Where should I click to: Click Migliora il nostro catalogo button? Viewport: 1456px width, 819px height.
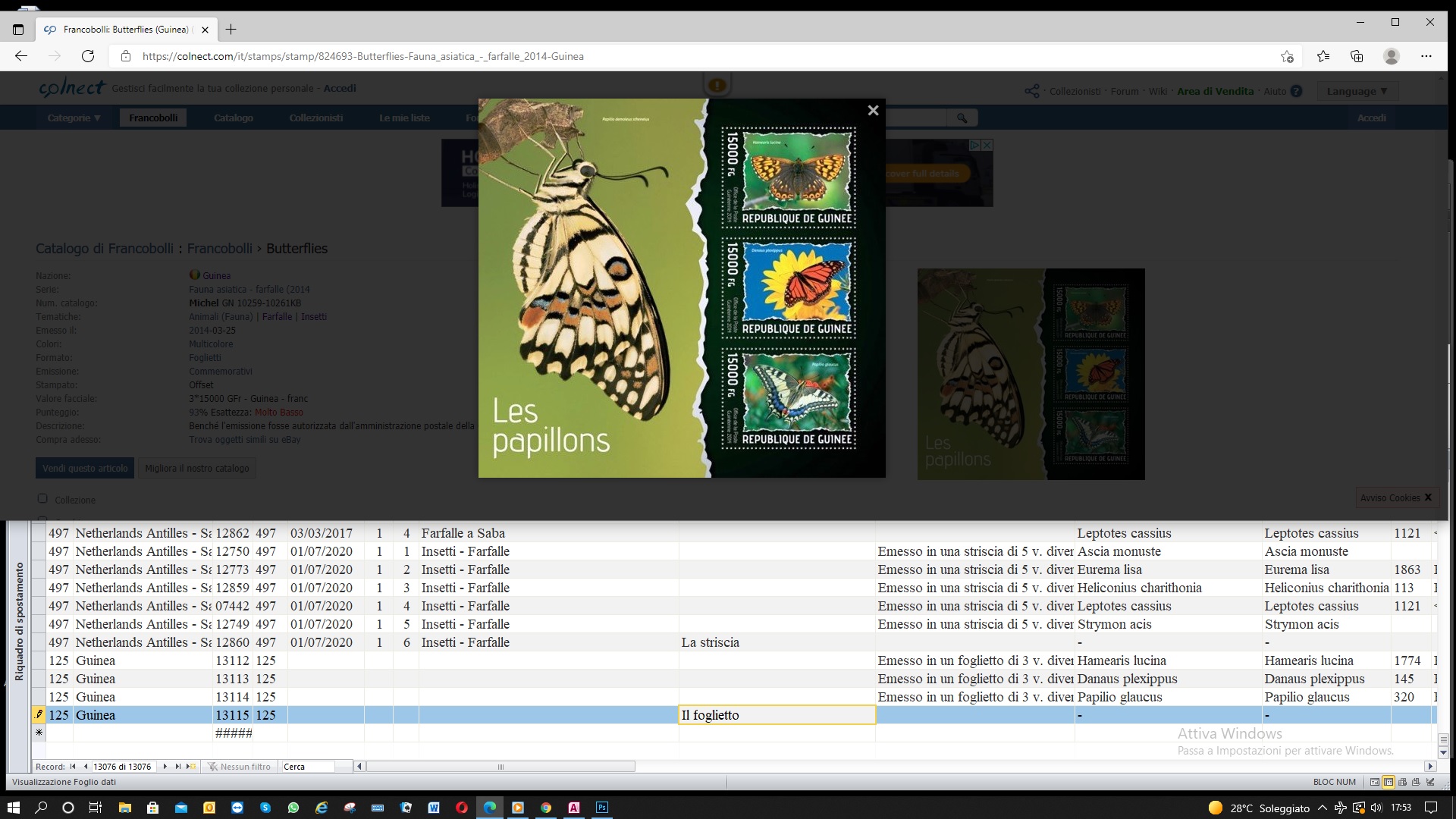pos(197,468)
